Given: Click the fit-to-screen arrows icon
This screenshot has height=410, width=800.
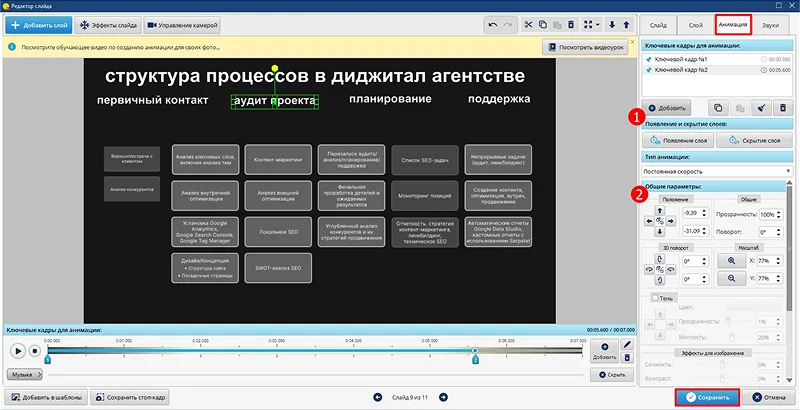Looking at the screenshot, I should tap(588, 25).
